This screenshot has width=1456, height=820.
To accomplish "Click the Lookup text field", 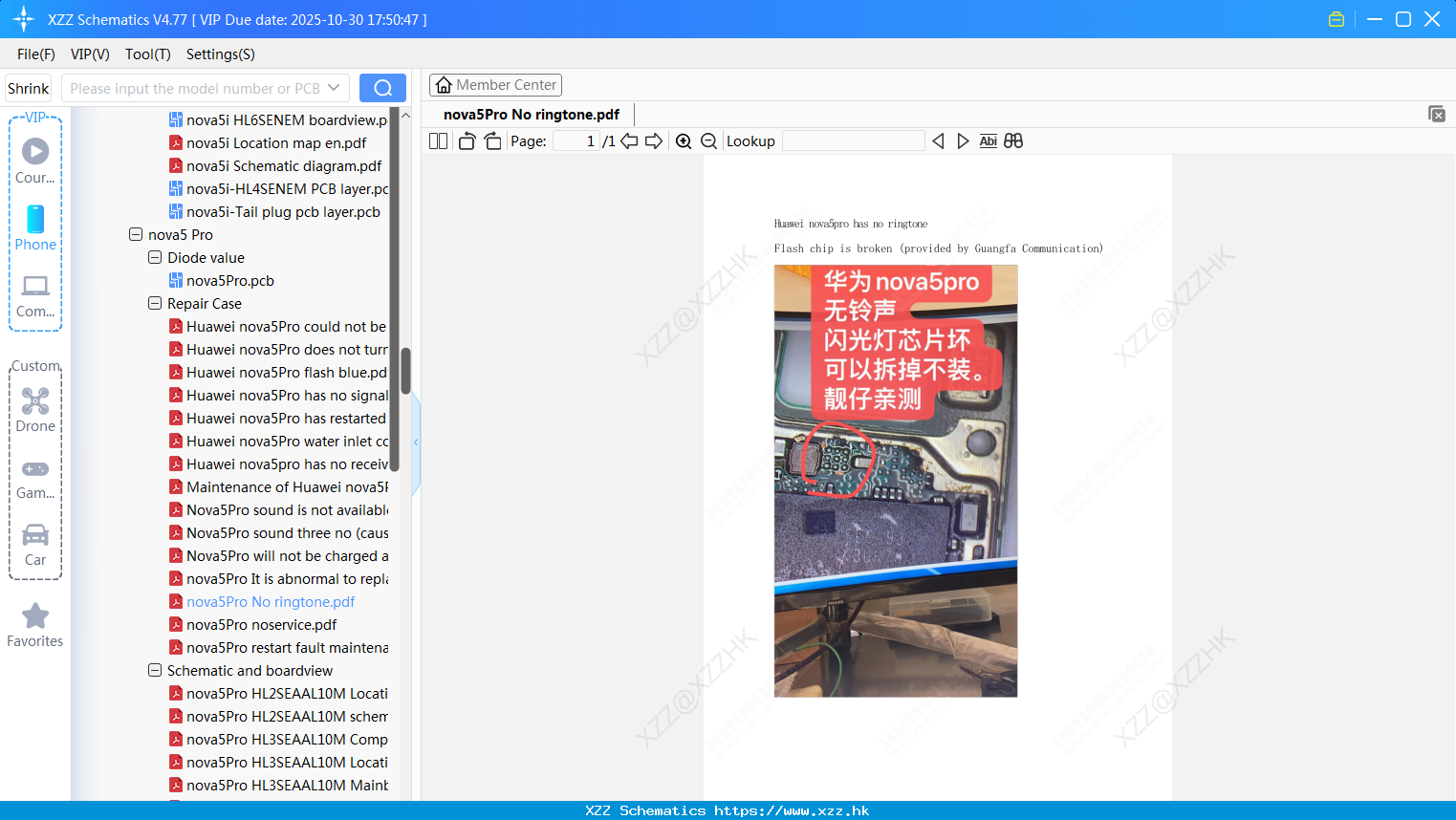I will click(x=853, y=141).
